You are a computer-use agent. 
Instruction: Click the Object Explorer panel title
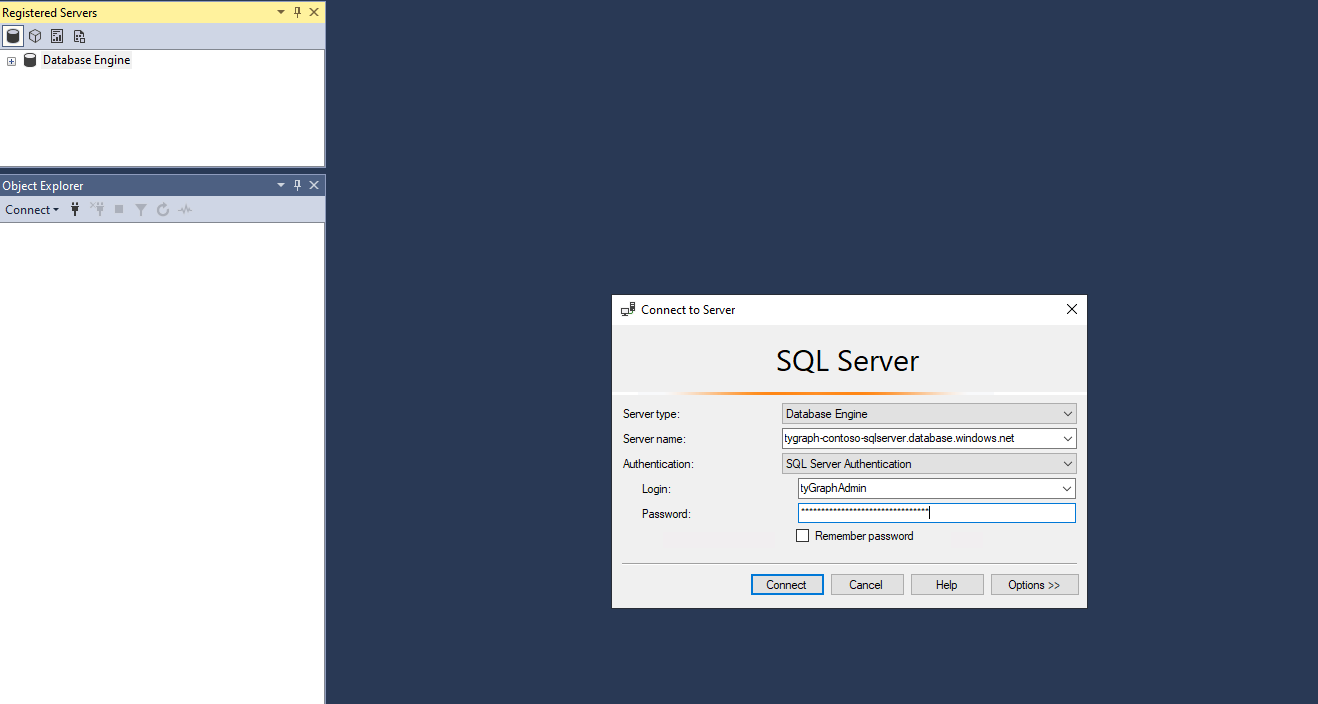(x=43, y=186)
